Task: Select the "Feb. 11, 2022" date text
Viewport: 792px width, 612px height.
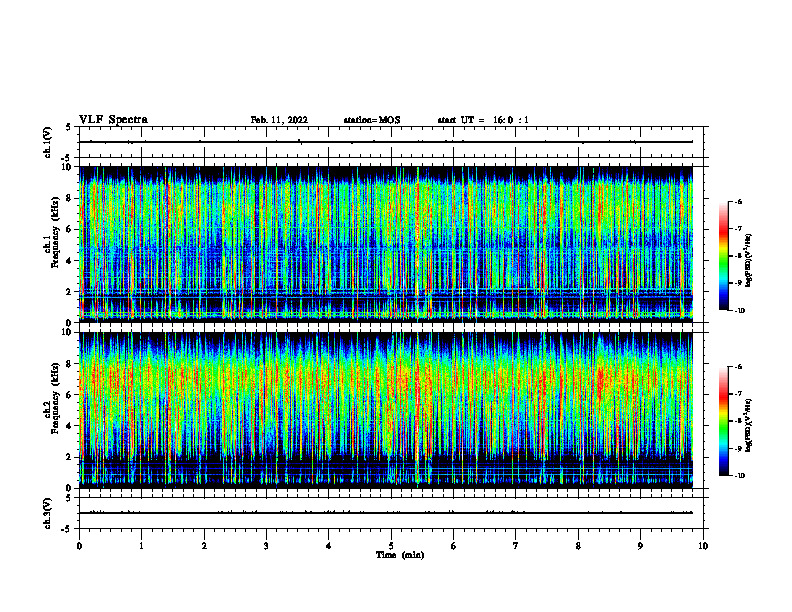Action: point(279,120)
